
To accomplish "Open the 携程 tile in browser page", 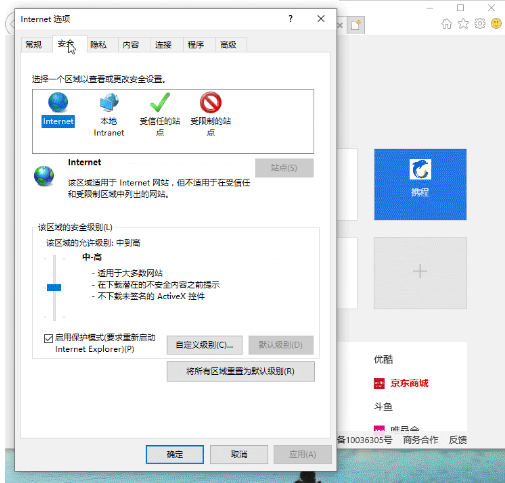I will coord(420,184).
